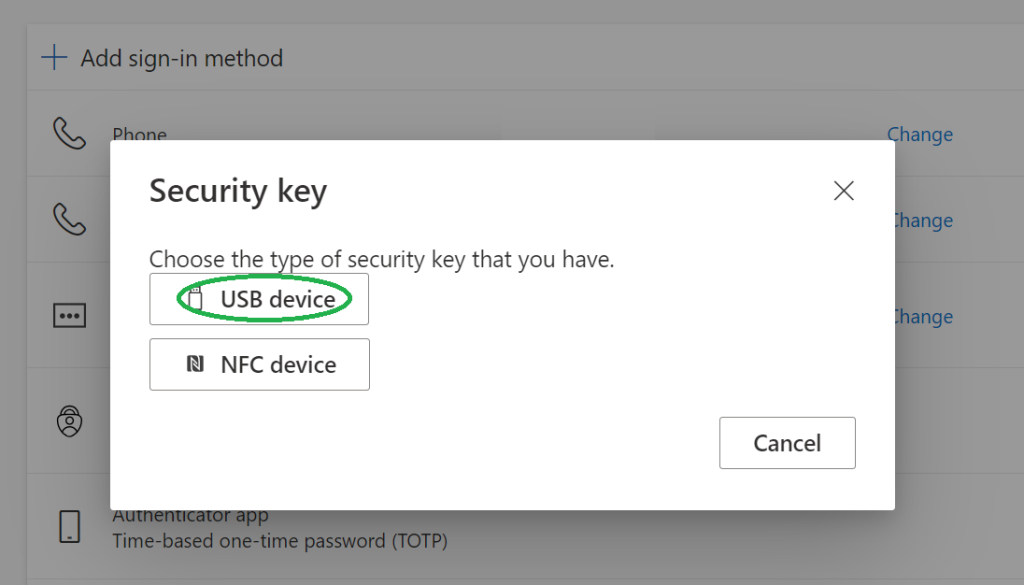Click the first phone handset icon

[x=69, y=133]
